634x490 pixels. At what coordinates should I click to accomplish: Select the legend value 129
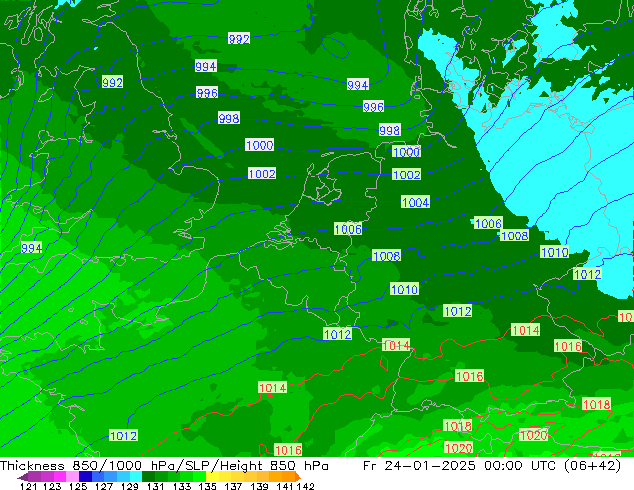(130, 486)
